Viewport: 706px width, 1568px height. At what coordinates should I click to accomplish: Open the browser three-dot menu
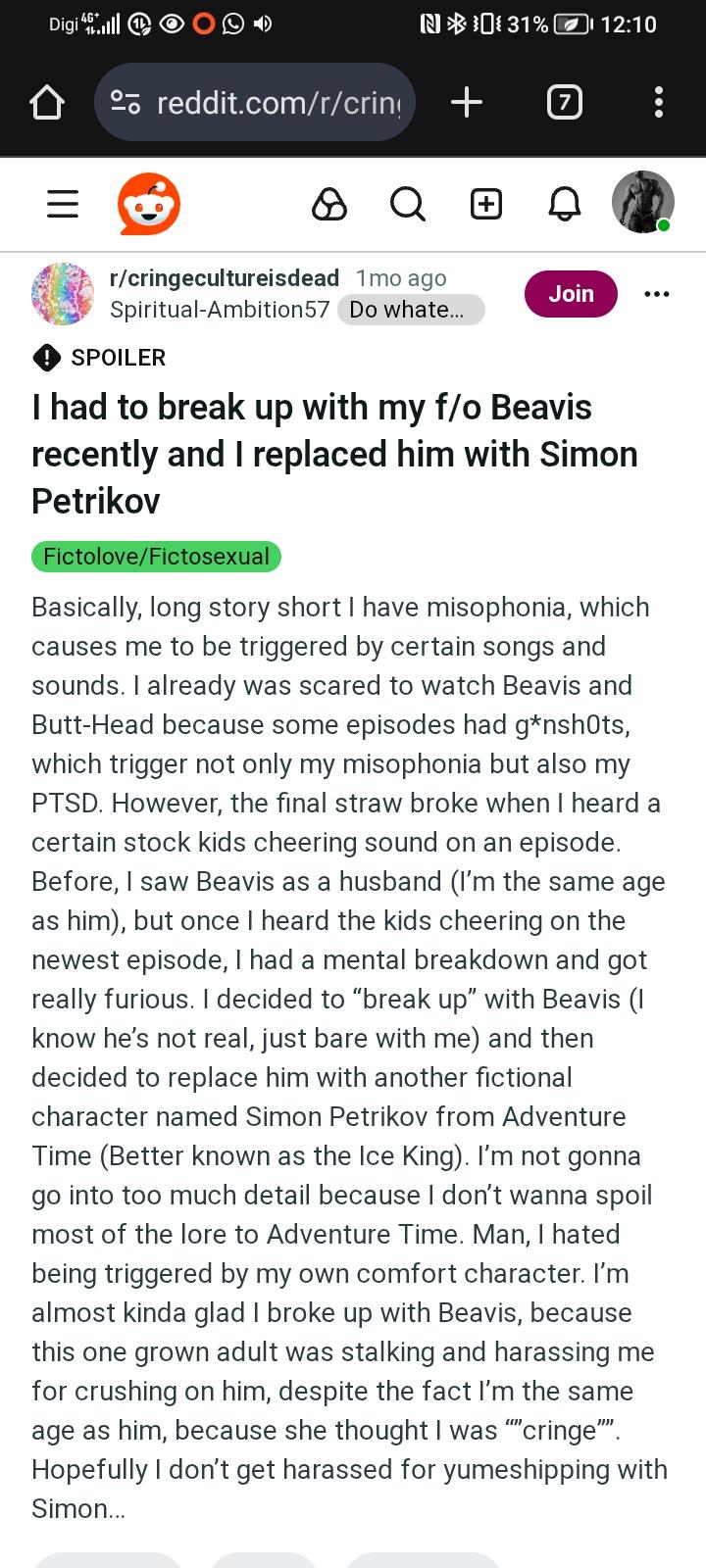point(658,102)
